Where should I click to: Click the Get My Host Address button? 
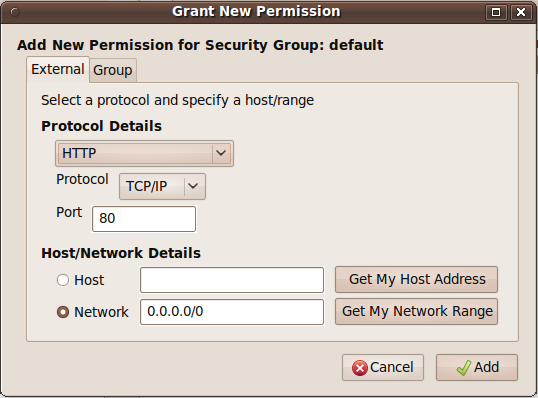tap(416, 279)
